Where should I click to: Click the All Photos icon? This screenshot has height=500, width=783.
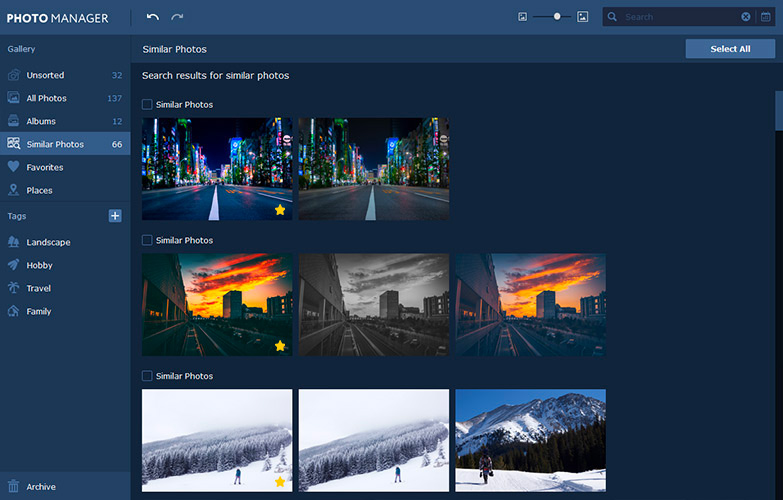pyautogui.click(x=13, y=98)
